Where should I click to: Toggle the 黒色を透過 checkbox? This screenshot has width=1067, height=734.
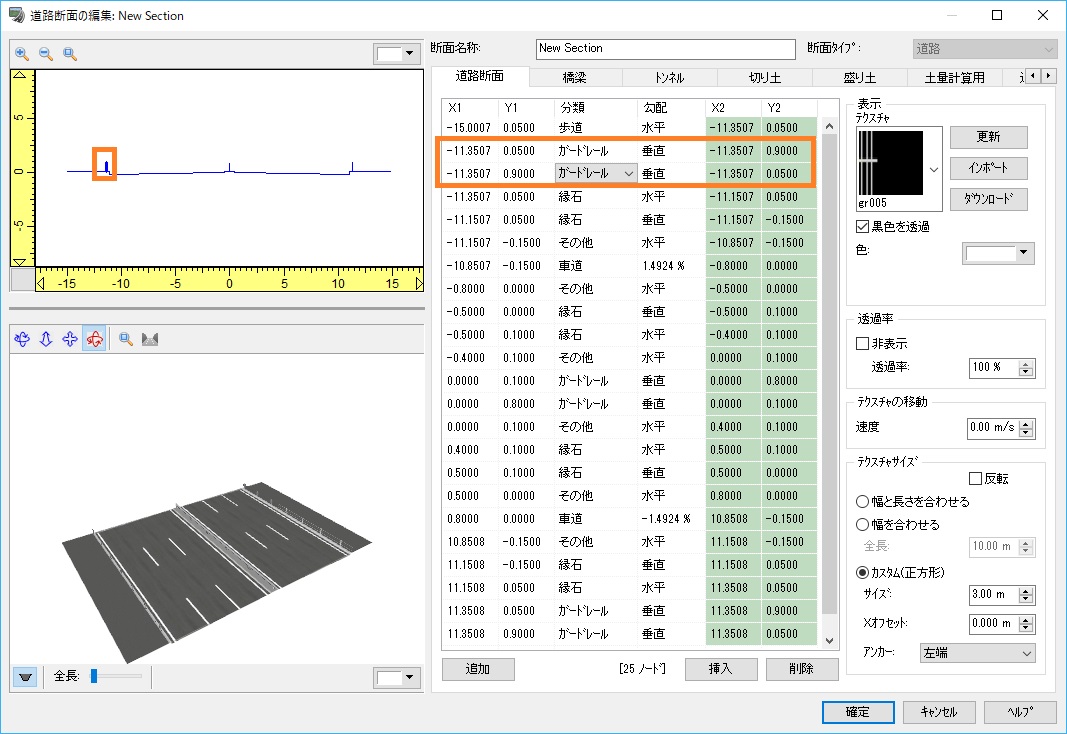[863, 227]
